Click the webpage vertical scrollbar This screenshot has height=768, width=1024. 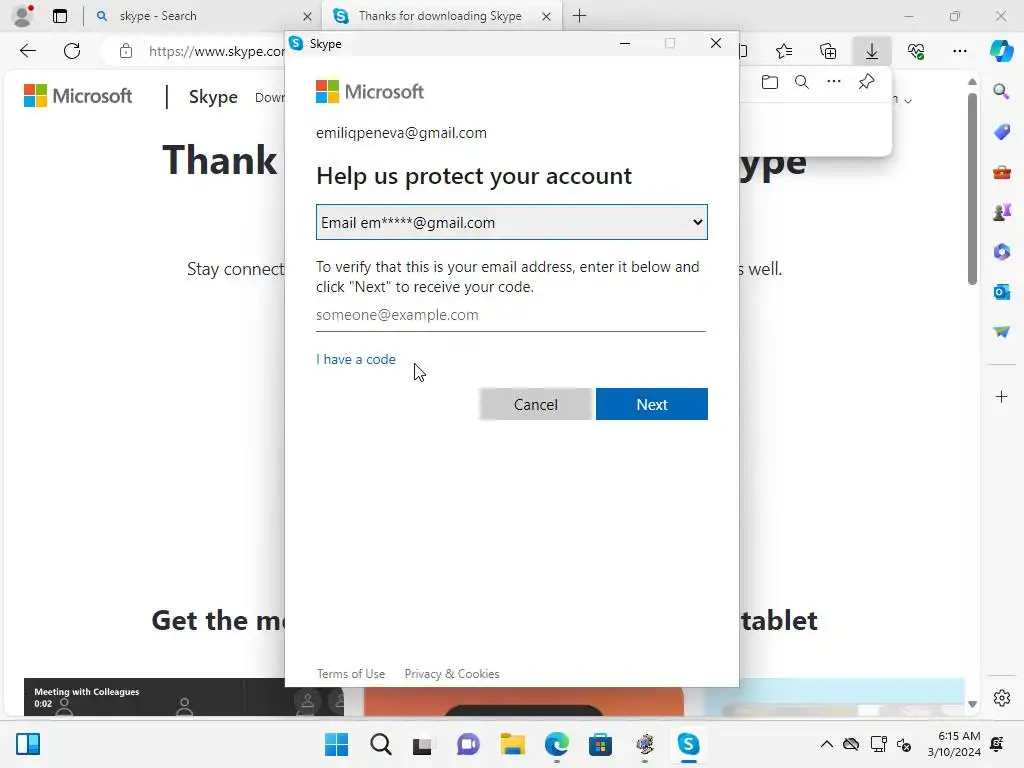coord(972,189)
